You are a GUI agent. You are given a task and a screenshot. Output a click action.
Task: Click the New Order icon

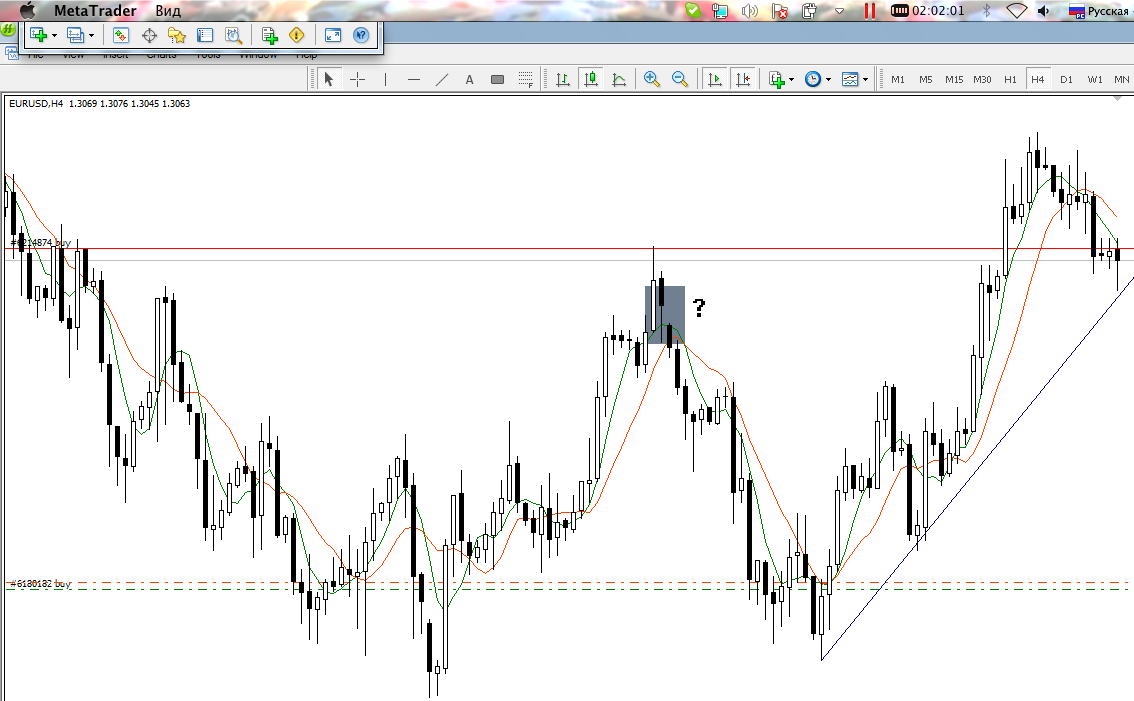point(270,35)
